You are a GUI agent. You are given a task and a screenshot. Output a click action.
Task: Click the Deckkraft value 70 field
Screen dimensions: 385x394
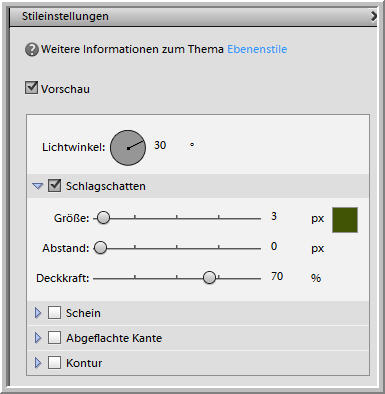pyautogui.click(x=277, y=276)
